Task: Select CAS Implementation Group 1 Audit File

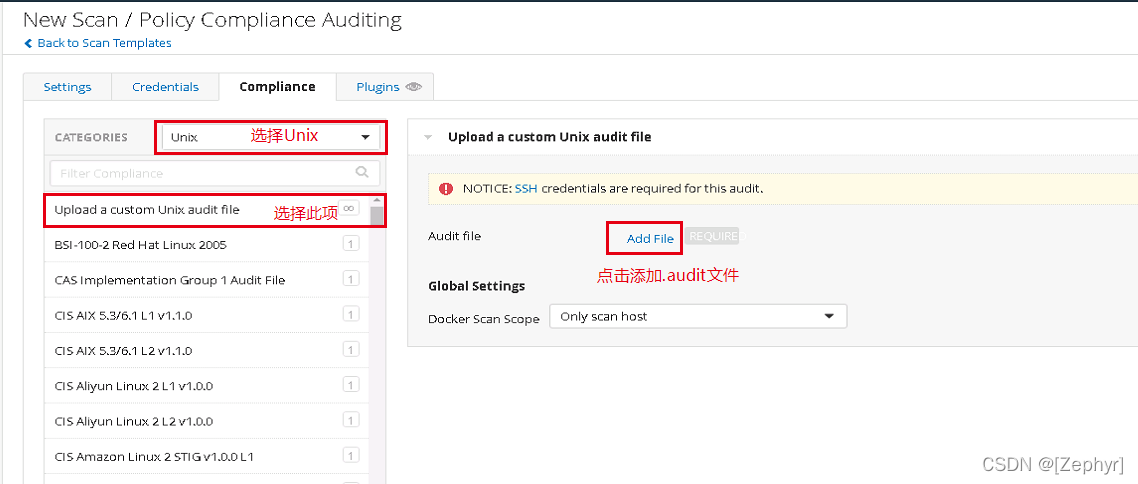Action: [x=170, y=280]
